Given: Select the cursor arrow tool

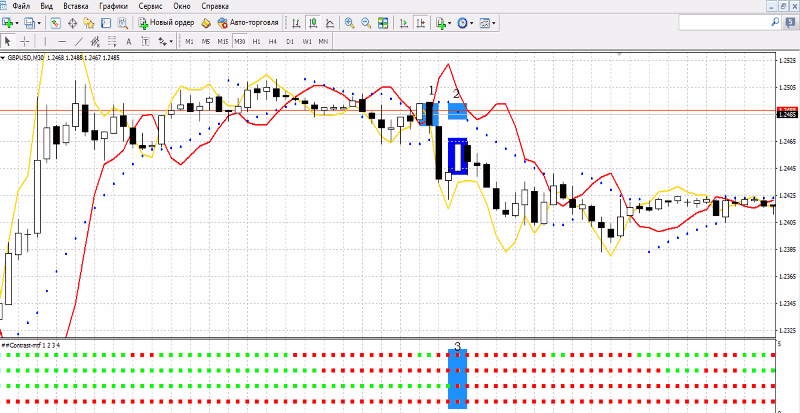Looking at the screenshot, I should pos(8,41).
